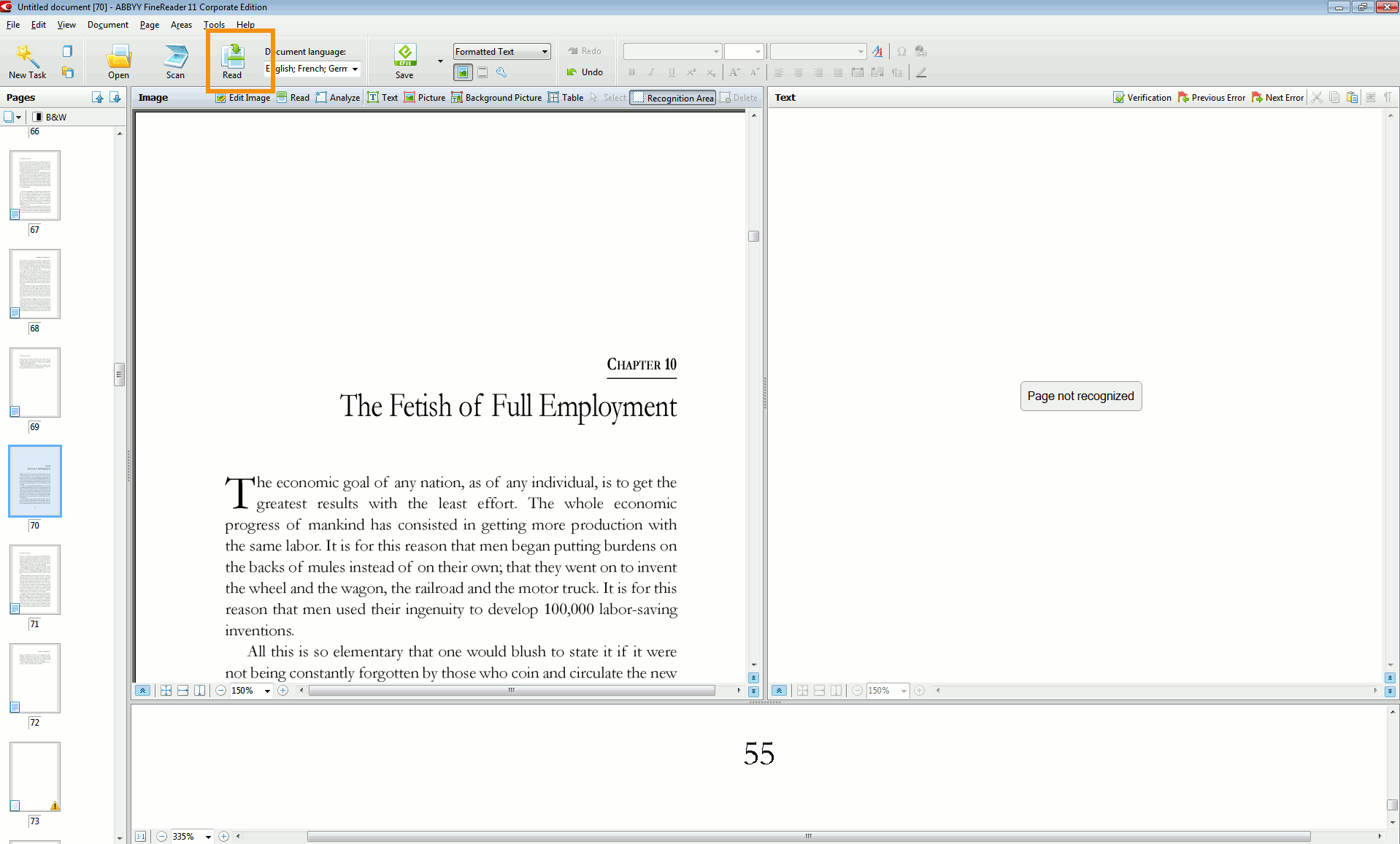Open an image file with Open button
The image size is (1400, 844).
[118, 61]
